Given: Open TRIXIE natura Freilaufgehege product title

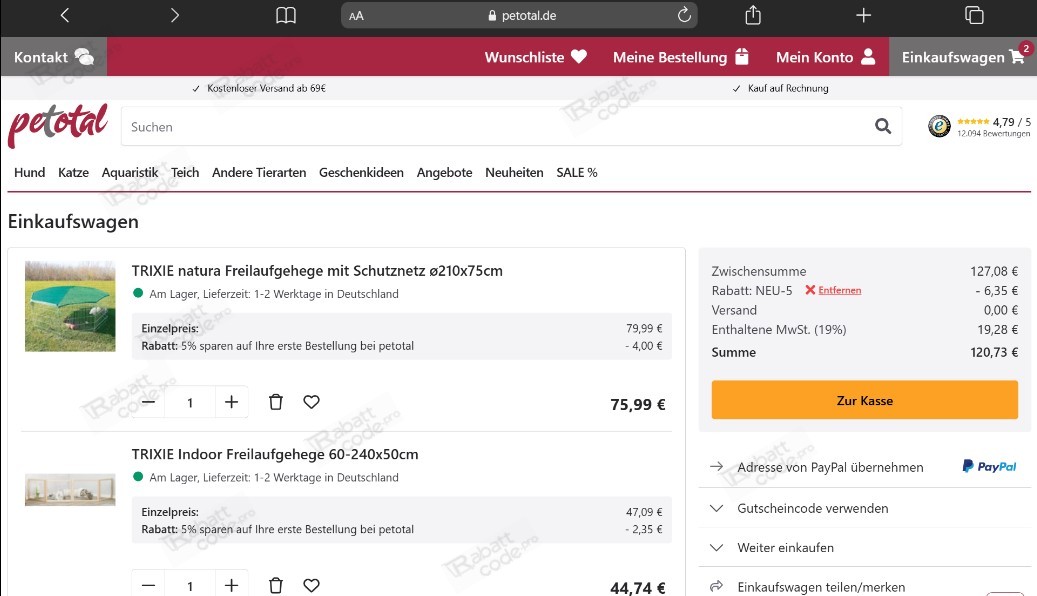Looking at the screenshot, I should pyautogui.click(x=317, y=271).
